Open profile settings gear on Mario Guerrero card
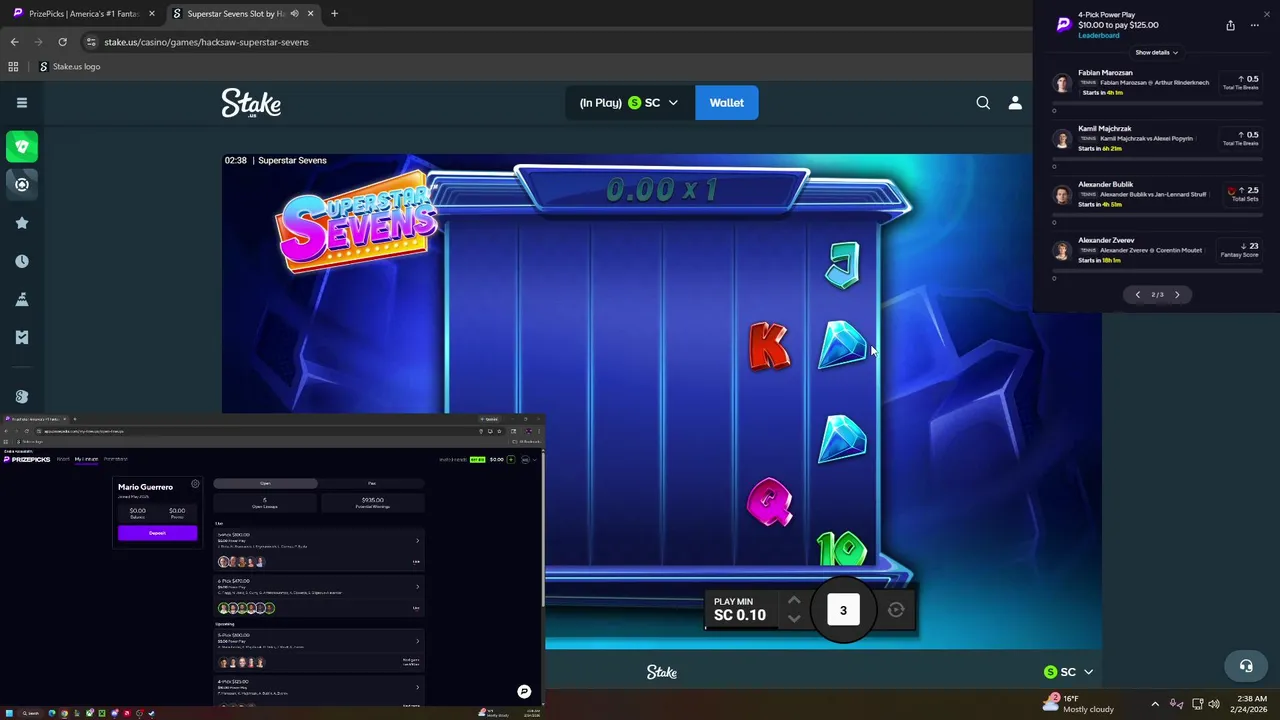Screen dimensions: 1280x720 coord(195,484)
